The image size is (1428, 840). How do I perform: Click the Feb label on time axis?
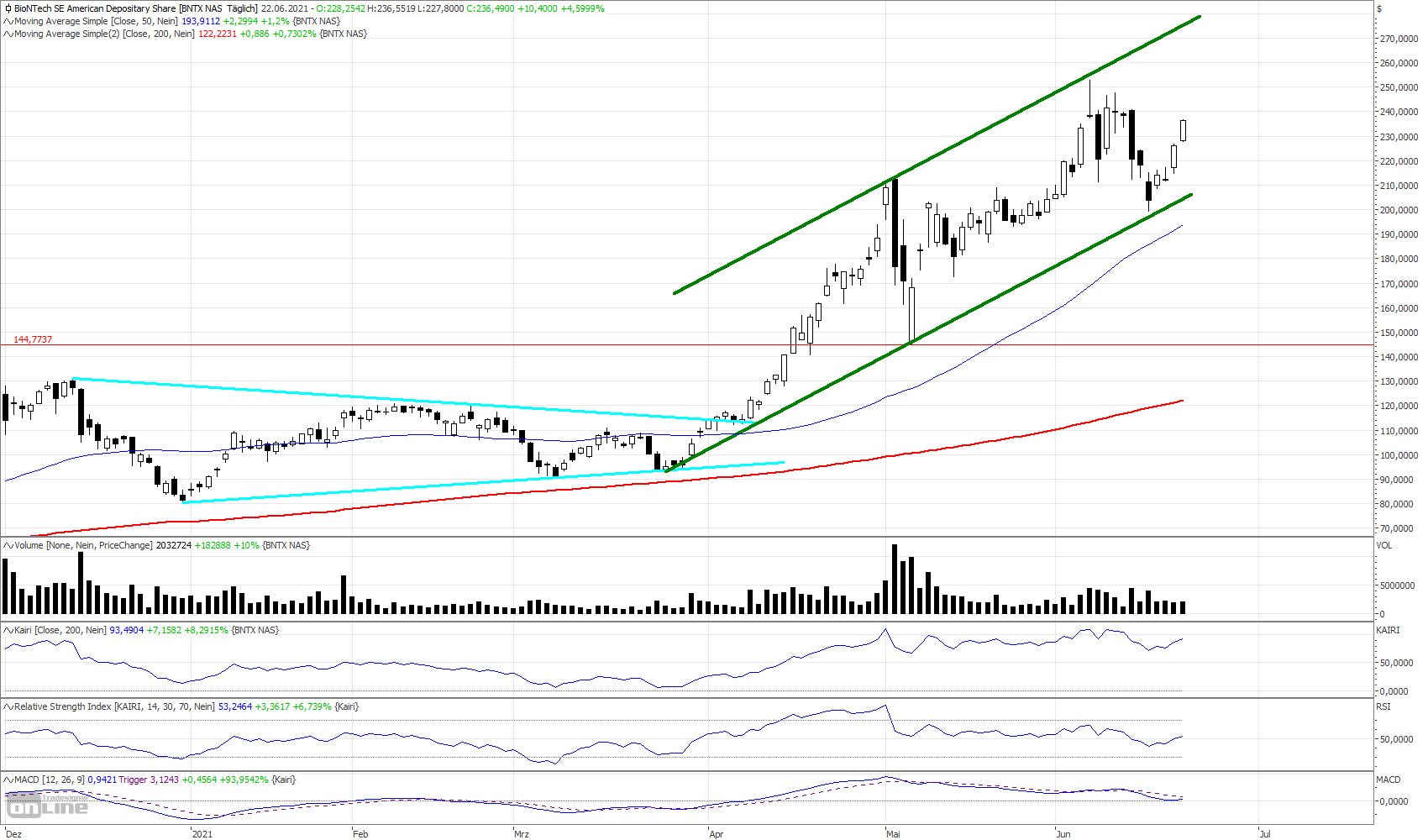(x=360, y=834)
